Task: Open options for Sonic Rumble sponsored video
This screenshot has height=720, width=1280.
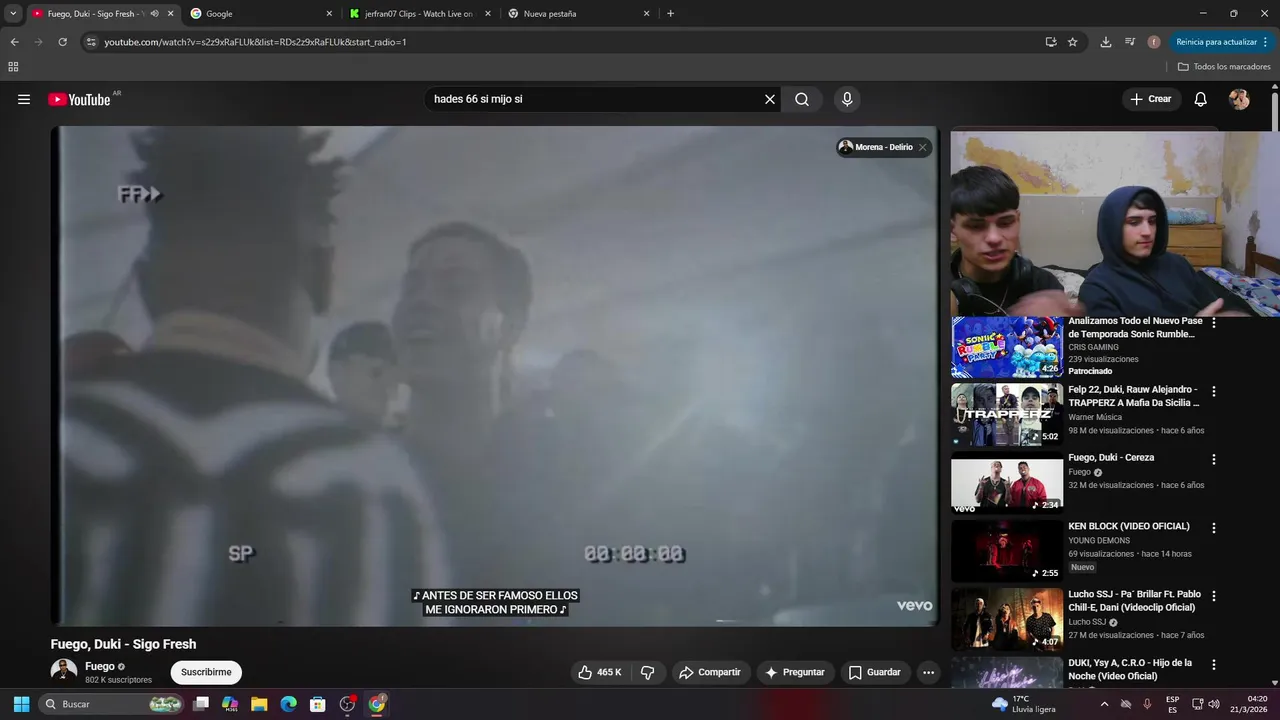Action: coord(1214,323)
